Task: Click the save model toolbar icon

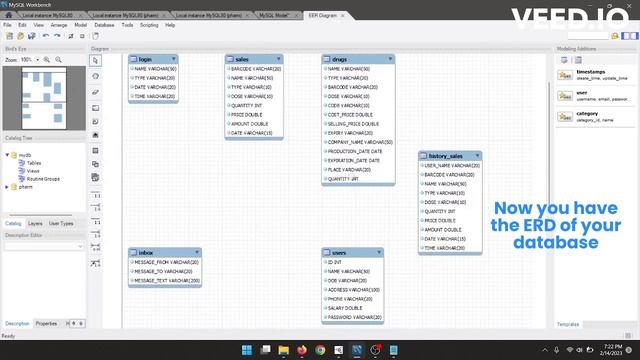Action: [x=31, y=36]
